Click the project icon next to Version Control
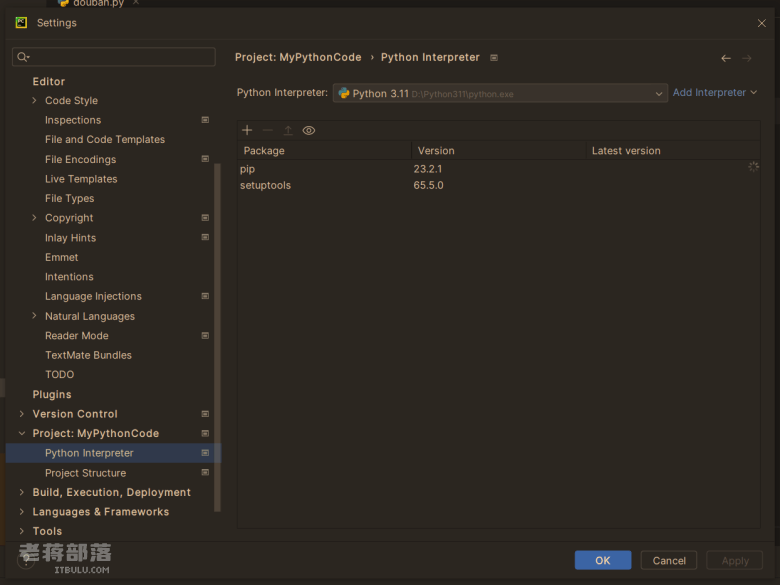This screenshot has width=780, height=585. (205, 414)
